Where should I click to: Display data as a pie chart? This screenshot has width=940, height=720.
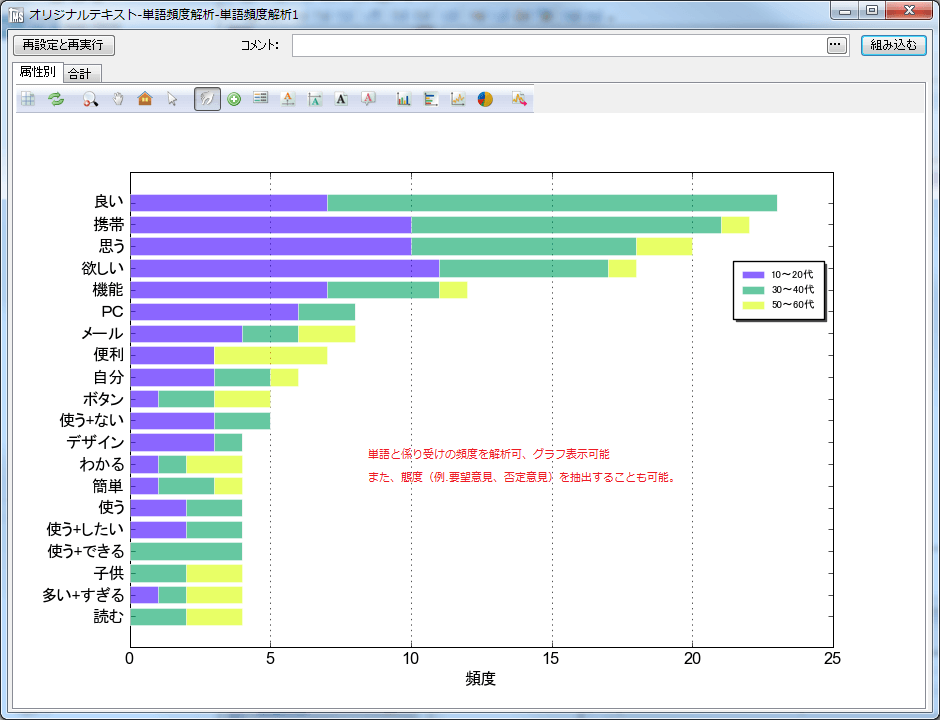click(485, 99)
